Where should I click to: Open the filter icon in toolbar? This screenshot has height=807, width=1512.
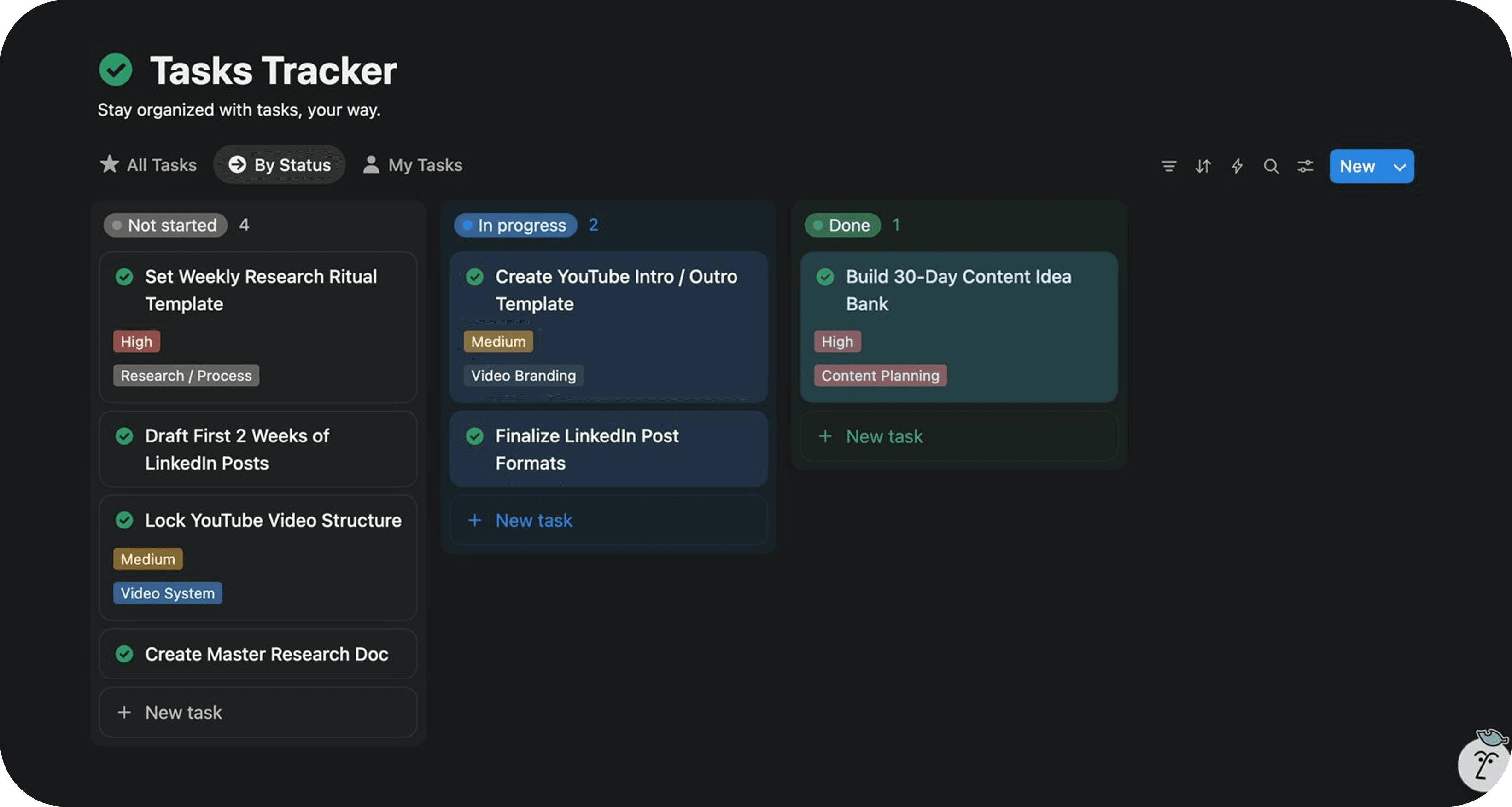(1168, 166)
